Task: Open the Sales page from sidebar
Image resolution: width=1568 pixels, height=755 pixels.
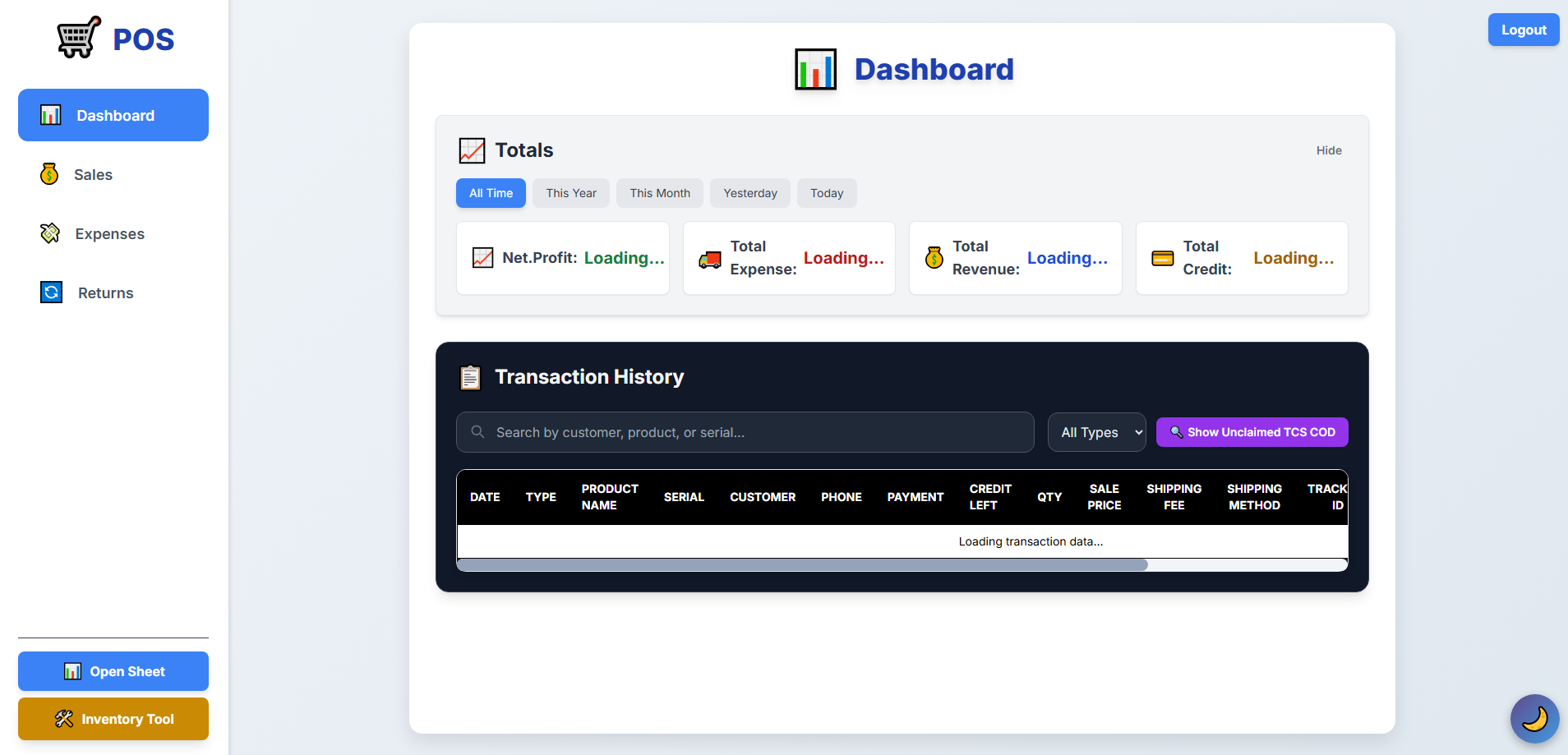Action: [x=93, y=174]
